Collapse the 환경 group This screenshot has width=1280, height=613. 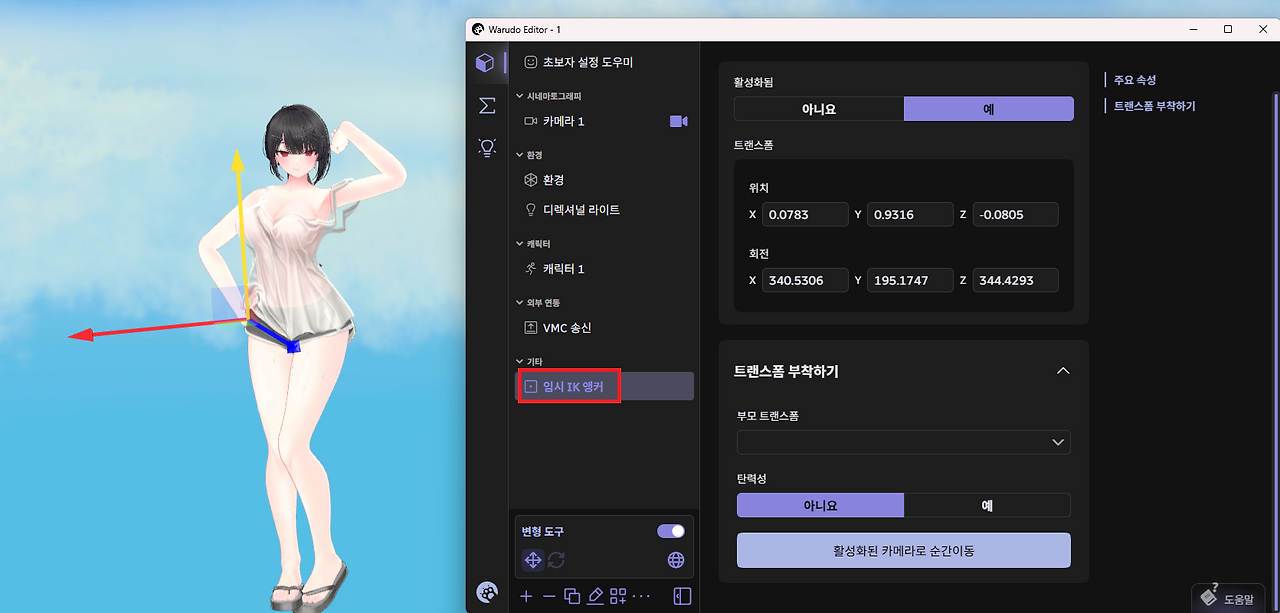tap(519, 155)
